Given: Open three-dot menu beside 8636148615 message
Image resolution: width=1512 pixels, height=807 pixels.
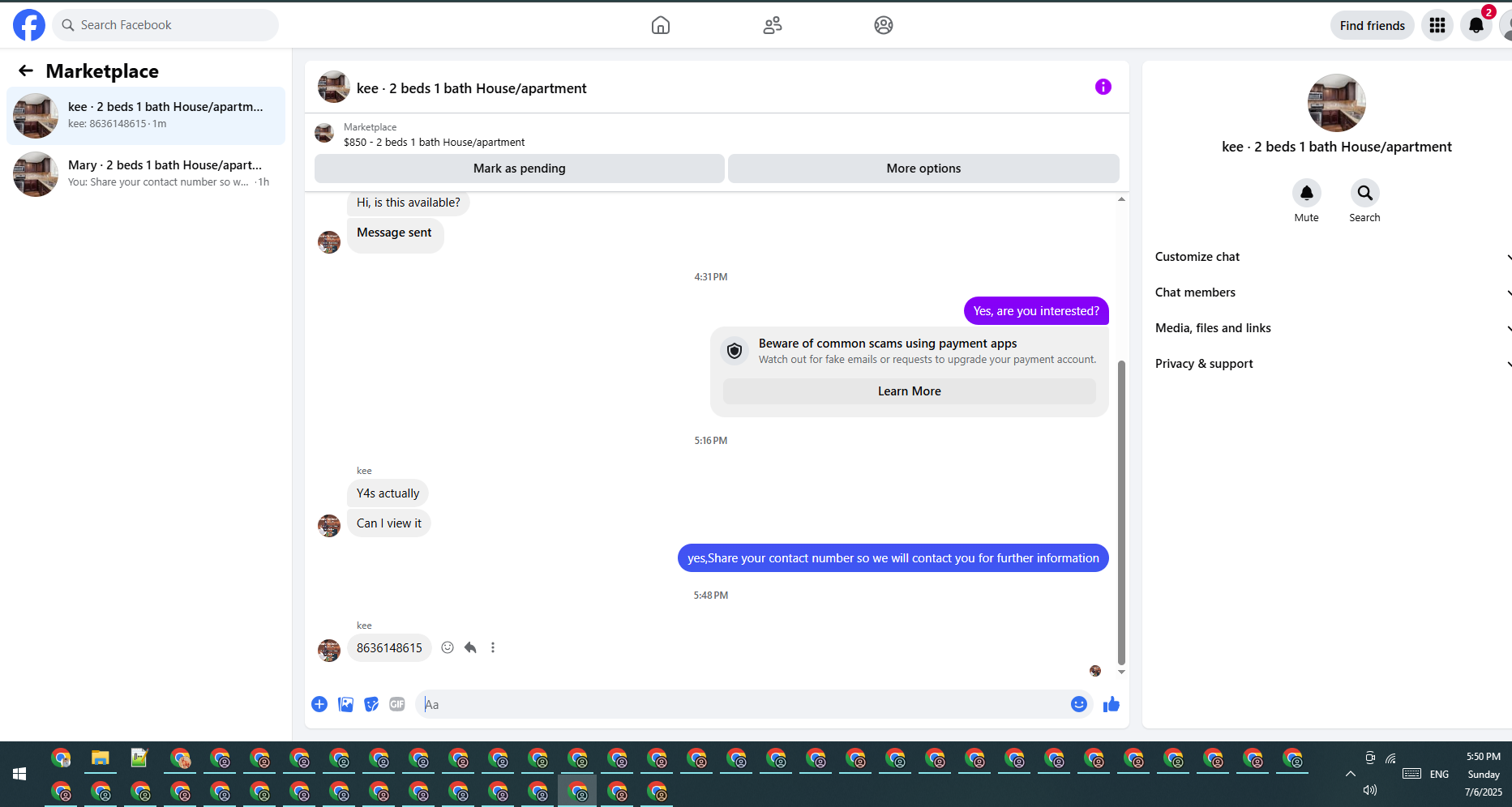Looking at the screenshot, I should click(x=493, y=647).
